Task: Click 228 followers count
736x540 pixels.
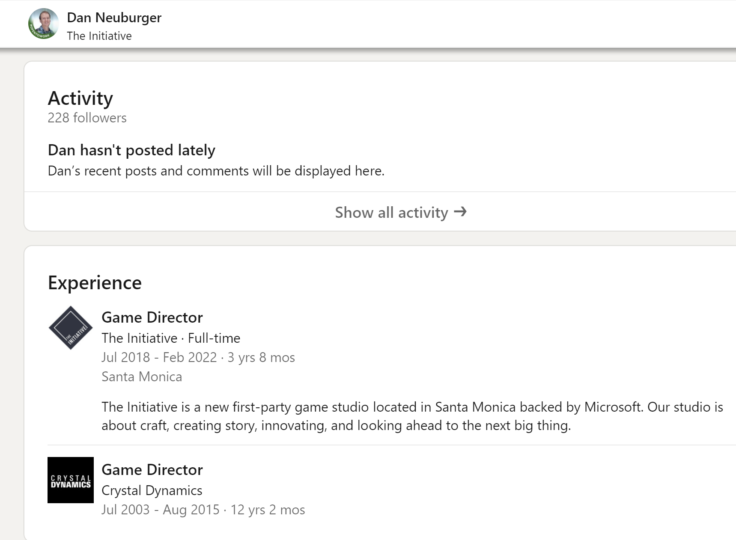Action: point(87,118)
